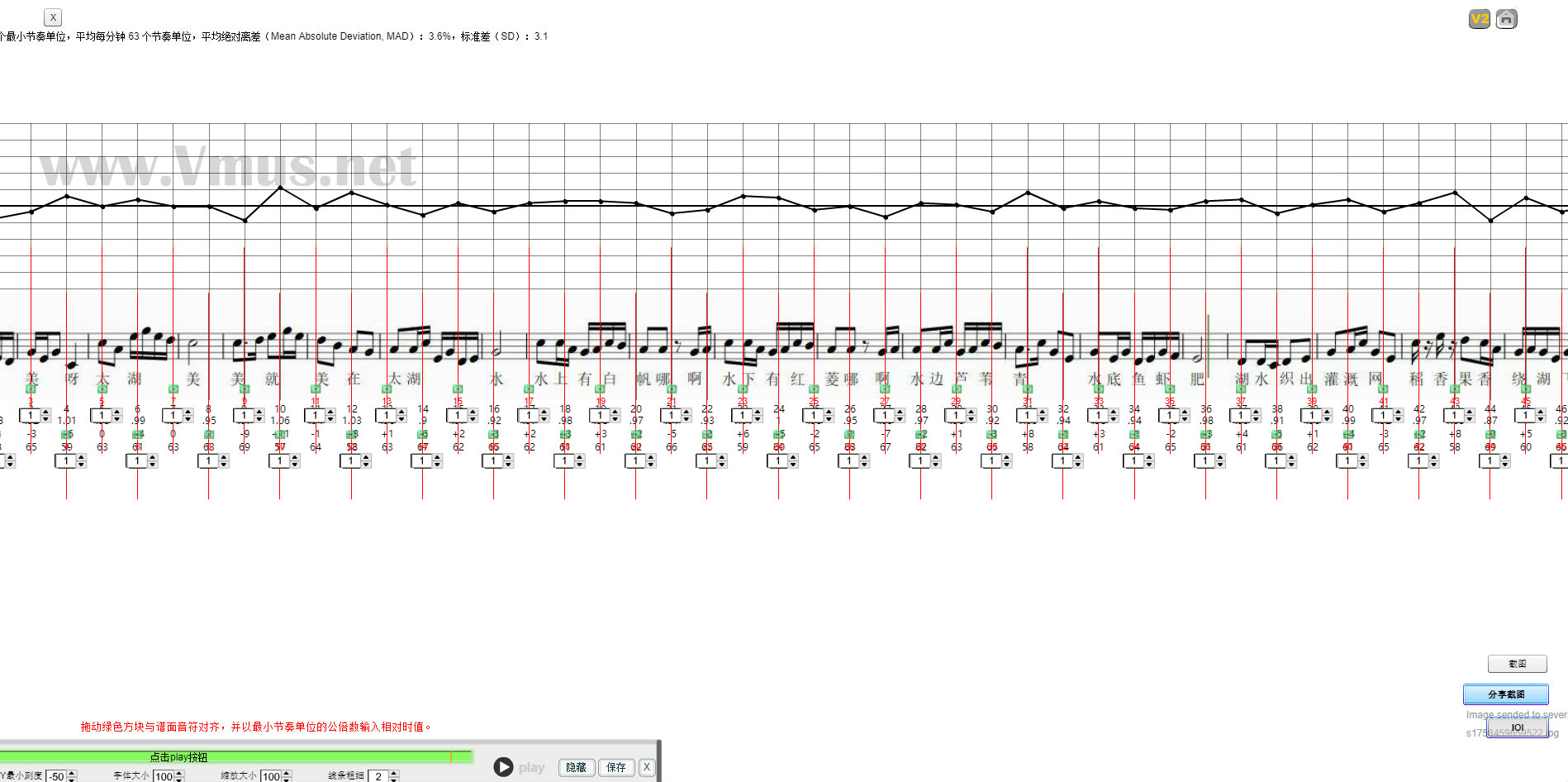The width and height of the screenshot is (1568, 782).
Task: Increase the 字体大小 font size stepper
Action: click(x=180, y=773)
